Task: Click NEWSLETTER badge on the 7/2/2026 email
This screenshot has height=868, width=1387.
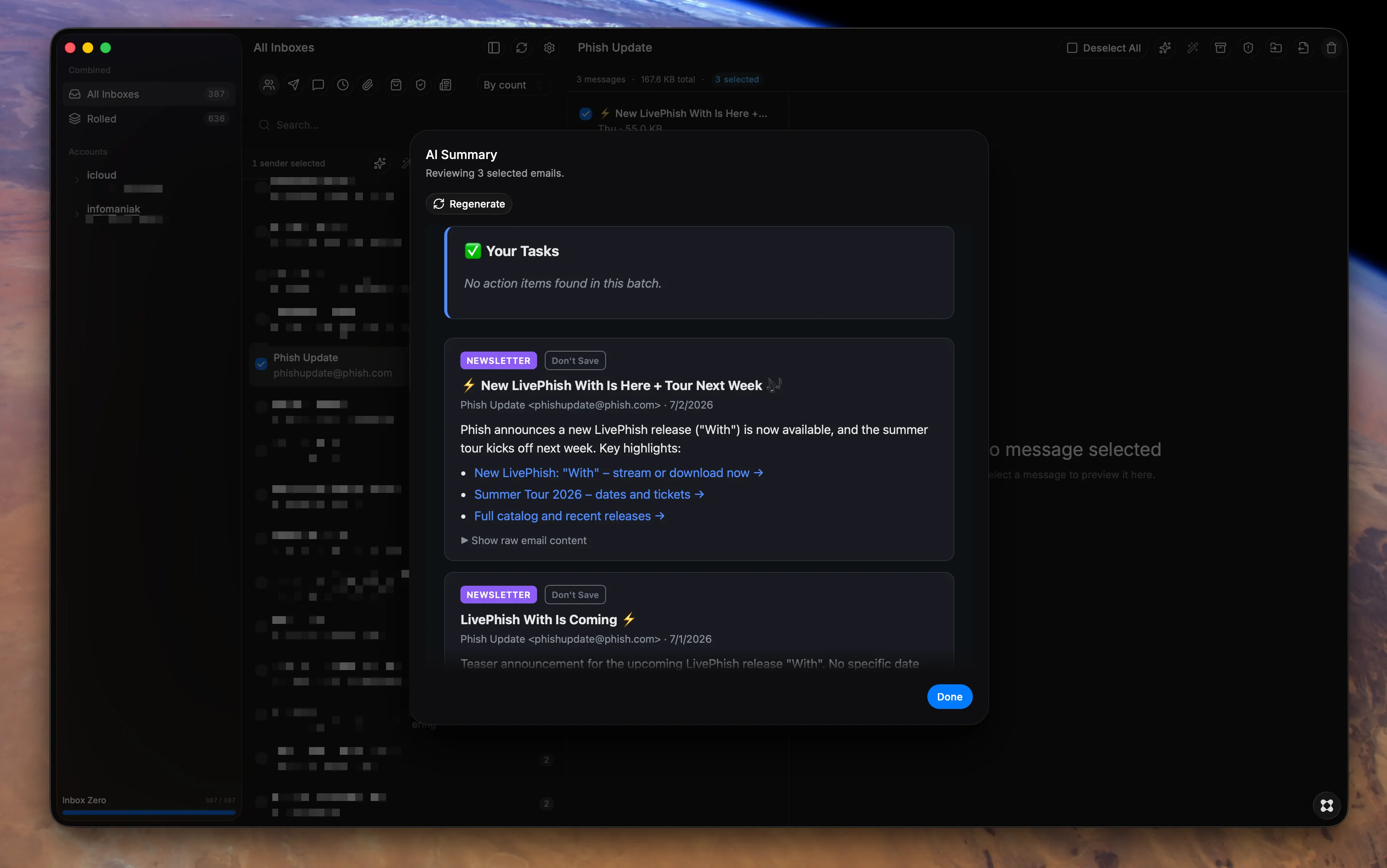Action: point(498,360)
